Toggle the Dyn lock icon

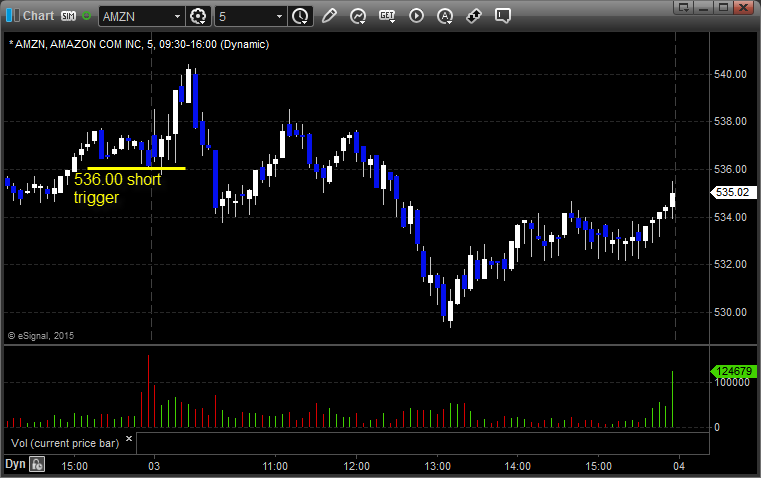[x=37, y=464]
